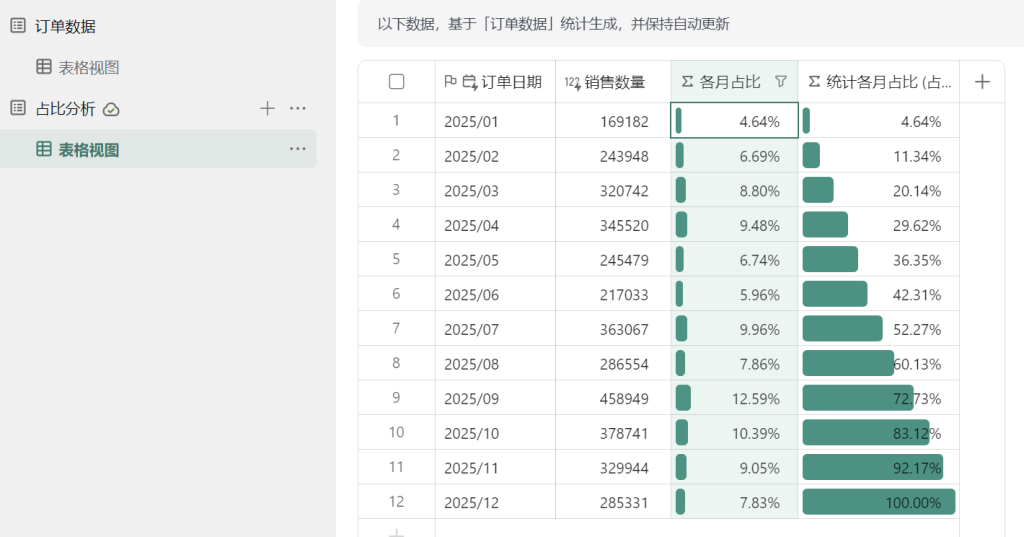Click the grid icon beside the unselected 表格视图

click(x=44, y=67)
